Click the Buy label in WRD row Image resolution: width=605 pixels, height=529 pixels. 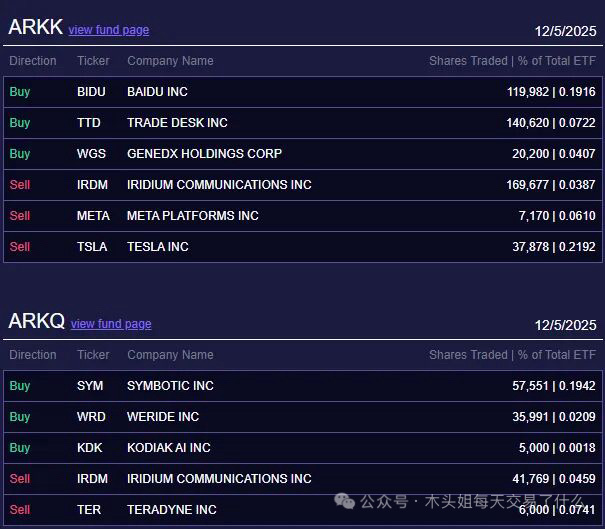click(x=20, y=417)
